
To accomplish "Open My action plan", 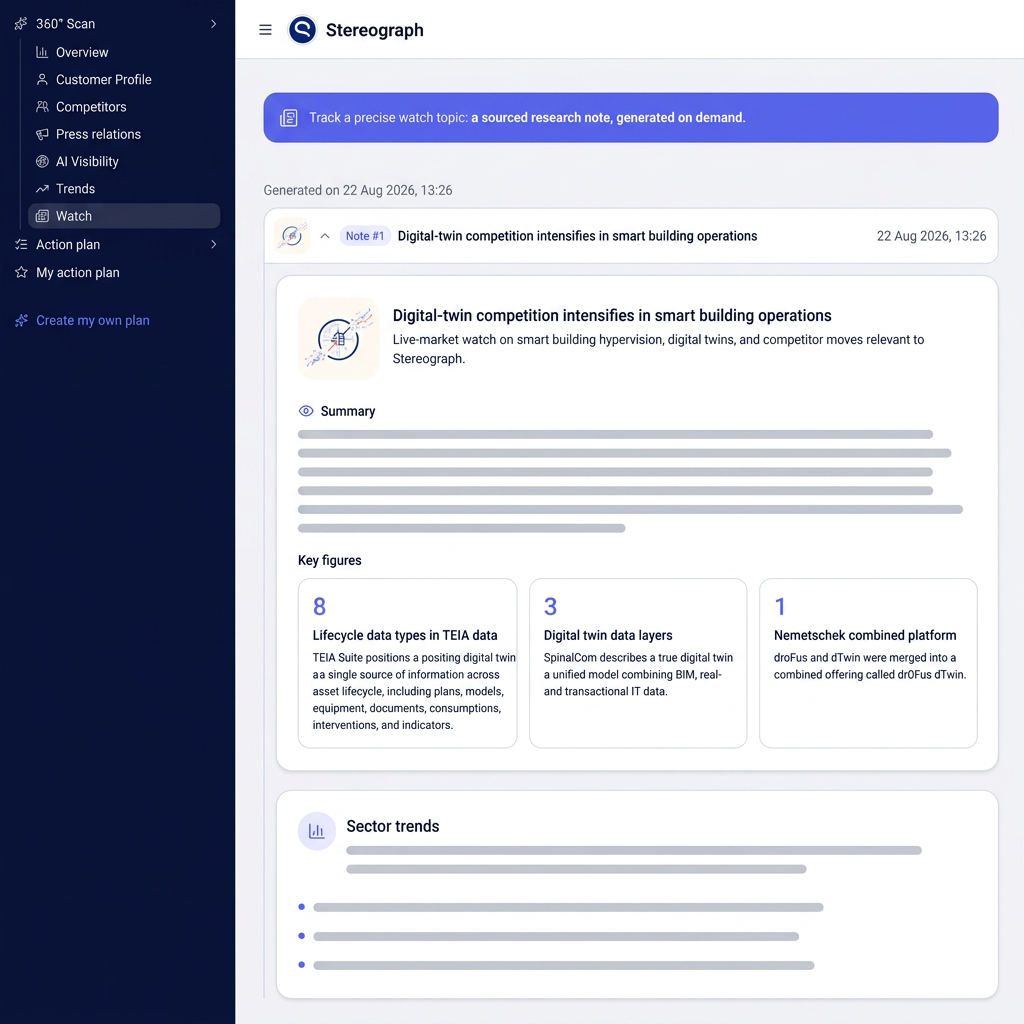I will 78,273.
